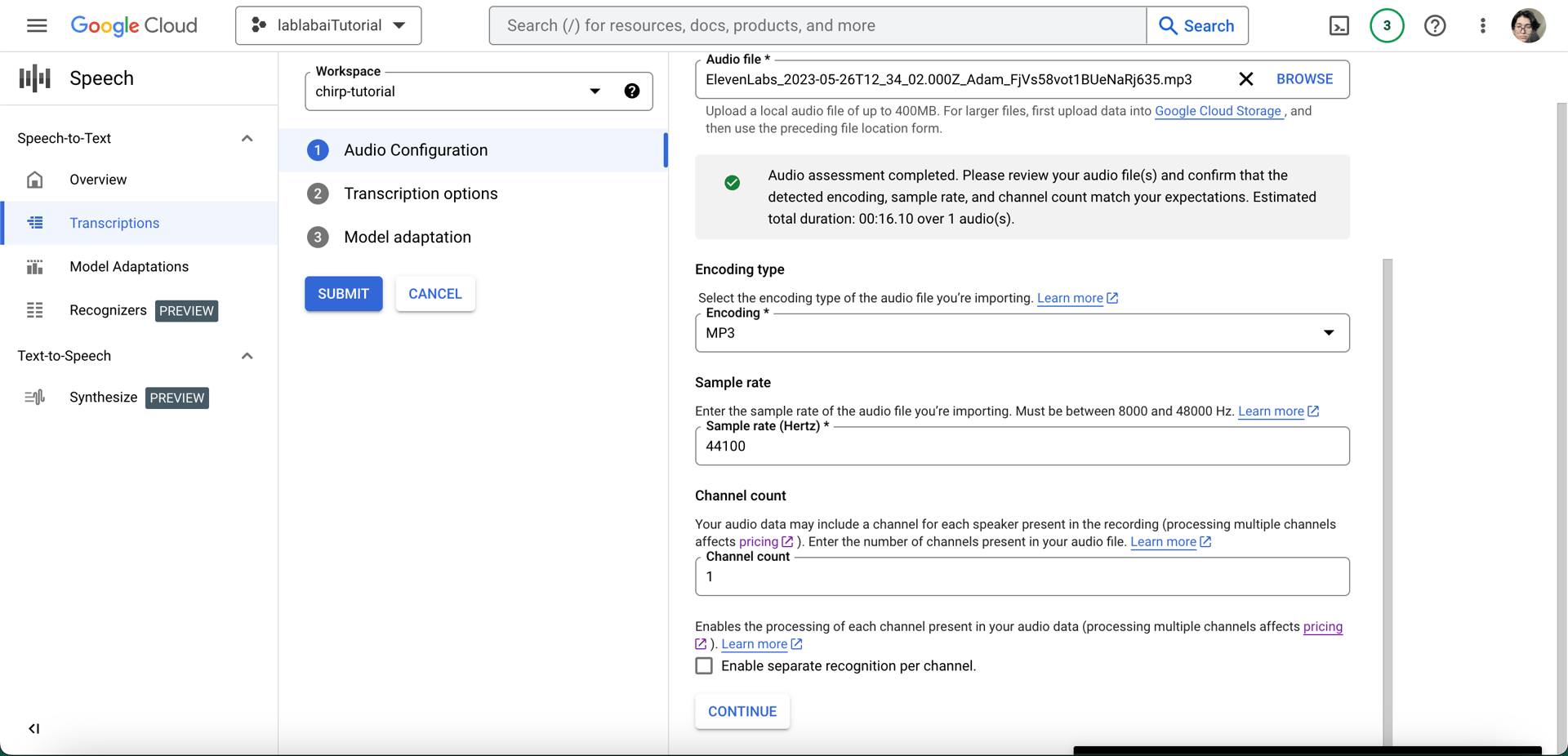Click the Workspace help icon
The width and height of the screenshot is (1568, 756).
coord(632,91)
